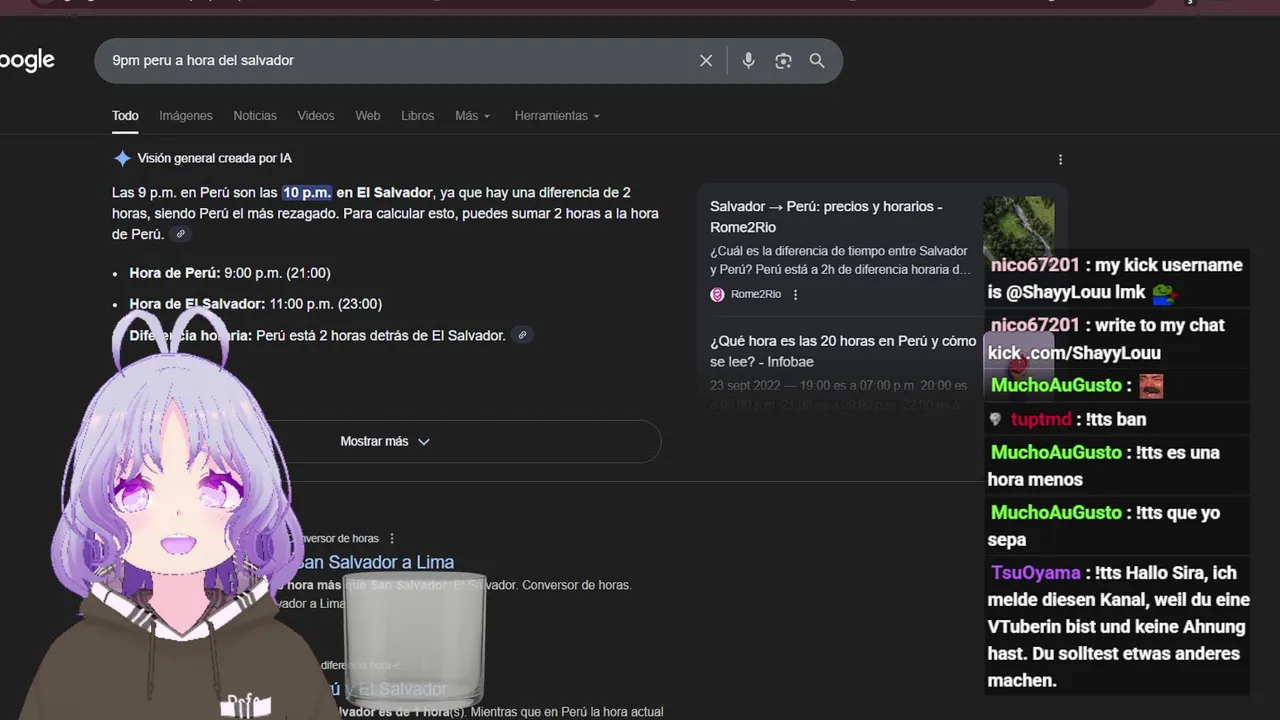Click badge icon beside tuptmd username
Screen dimensions: 1280x720
995,419
